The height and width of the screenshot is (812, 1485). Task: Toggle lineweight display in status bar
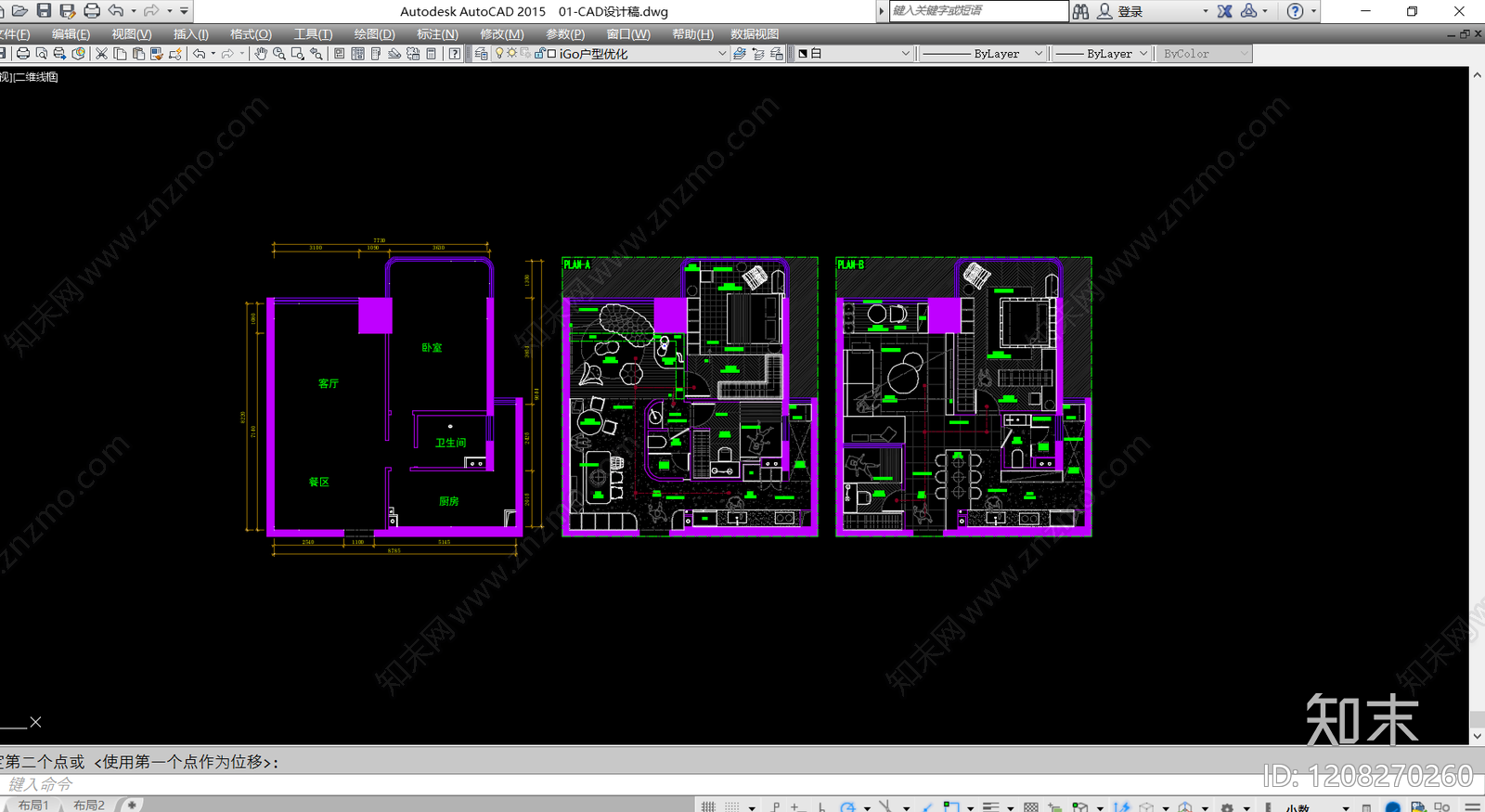pyautogui.click(x=990, y=806)
